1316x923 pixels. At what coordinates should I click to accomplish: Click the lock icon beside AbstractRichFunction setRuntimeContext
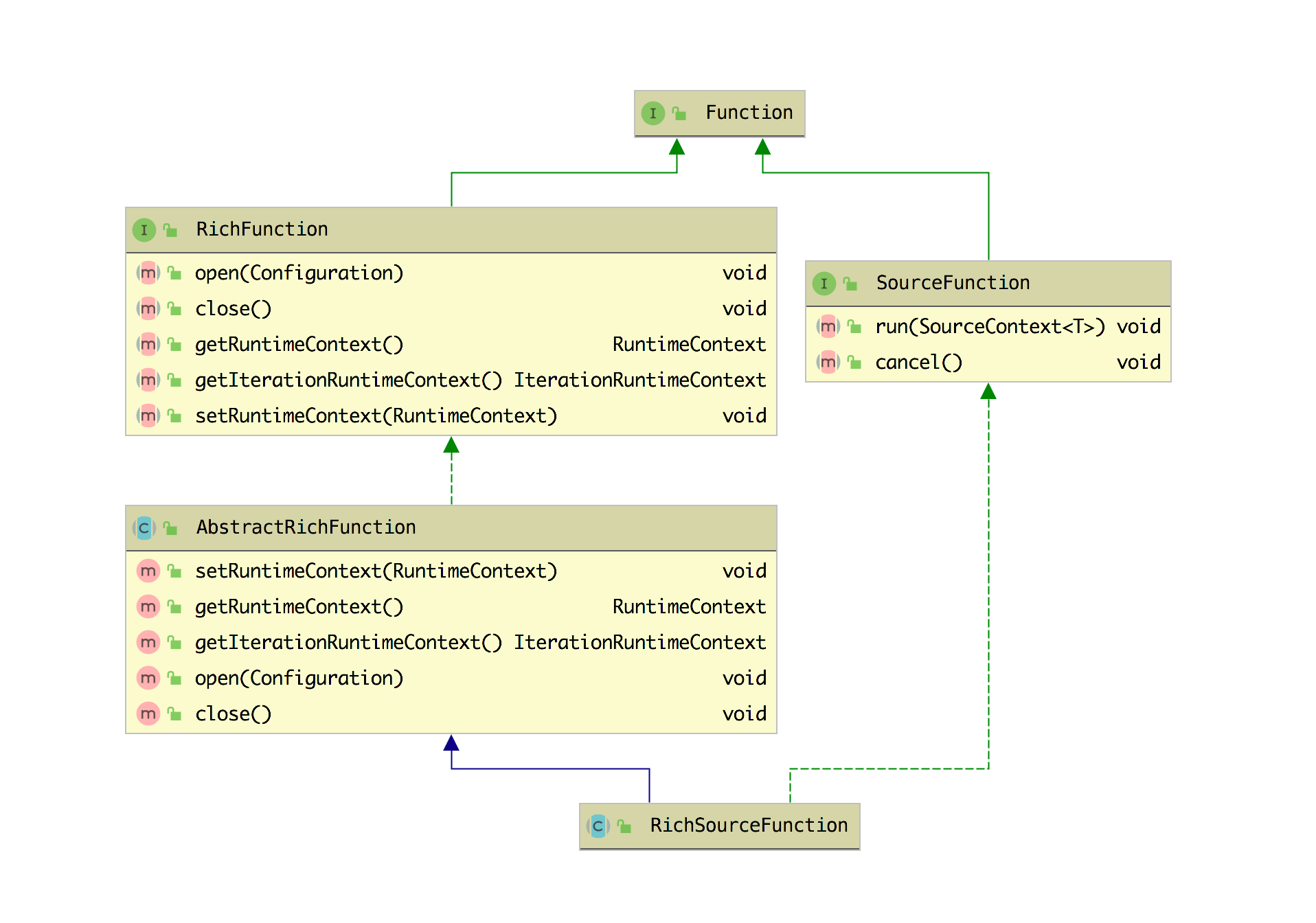coord(174,571)
